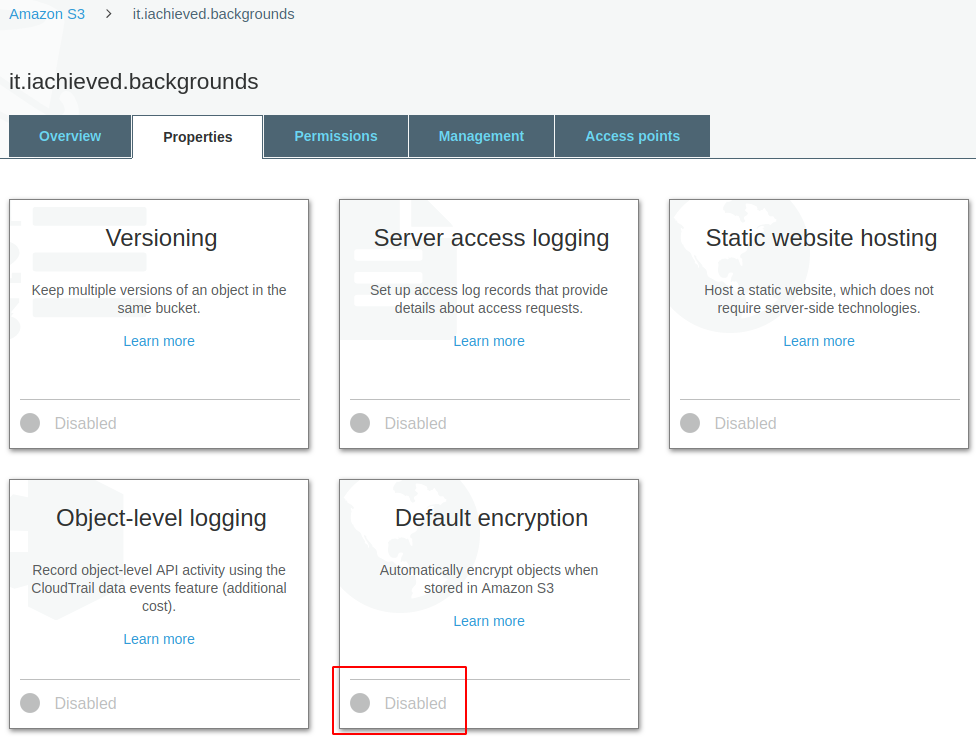
Task: Click Disabled text under Static website hosting
Action: (745, 423)
